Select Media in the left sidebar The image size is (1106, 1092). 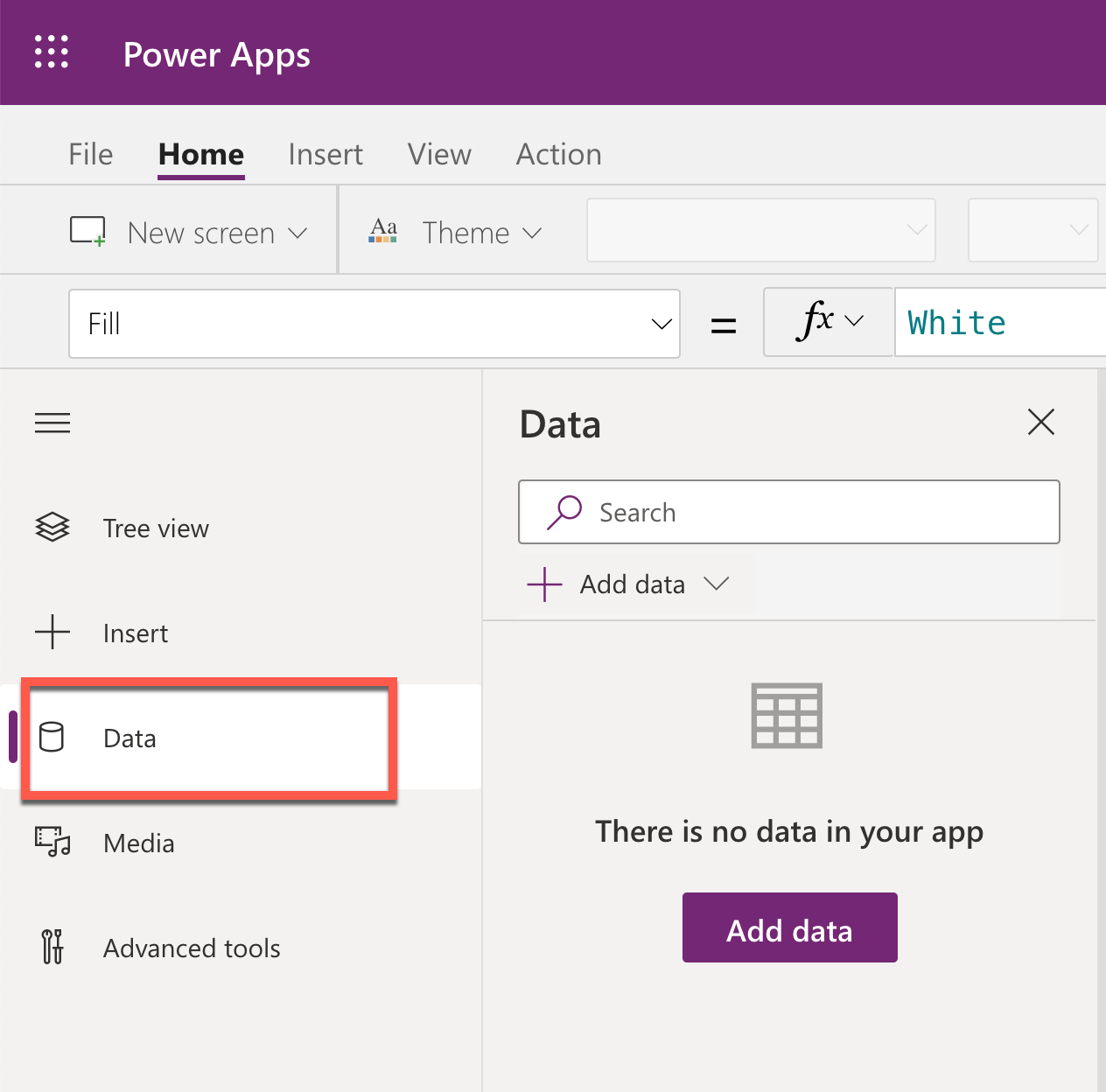click(241, 842)
